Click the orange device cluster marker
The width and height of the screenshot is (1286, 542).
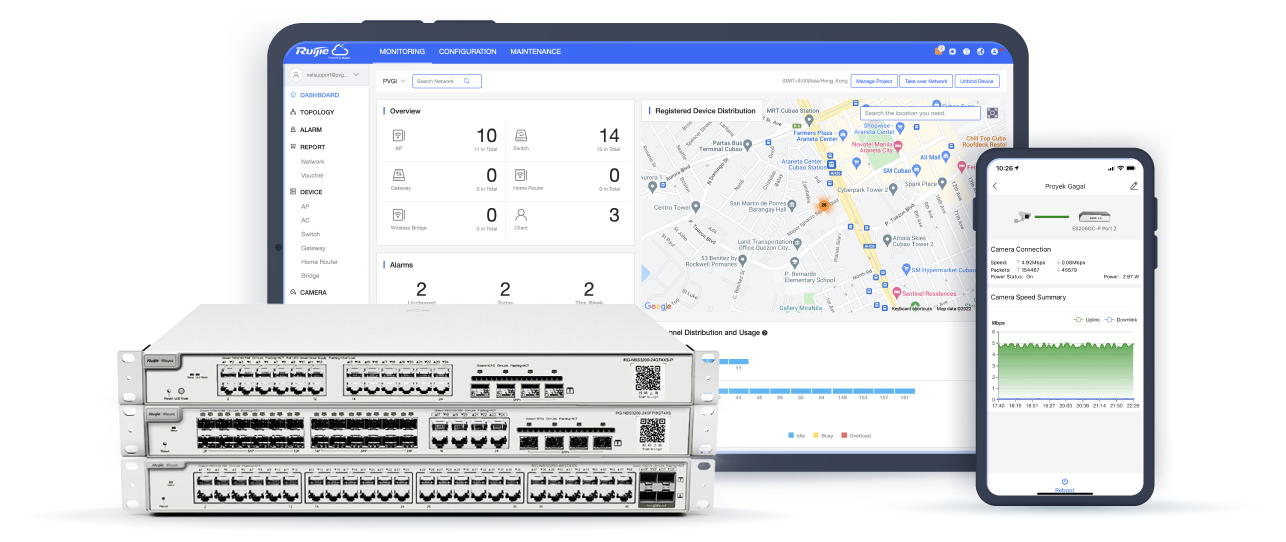click(x=823, y=204)
